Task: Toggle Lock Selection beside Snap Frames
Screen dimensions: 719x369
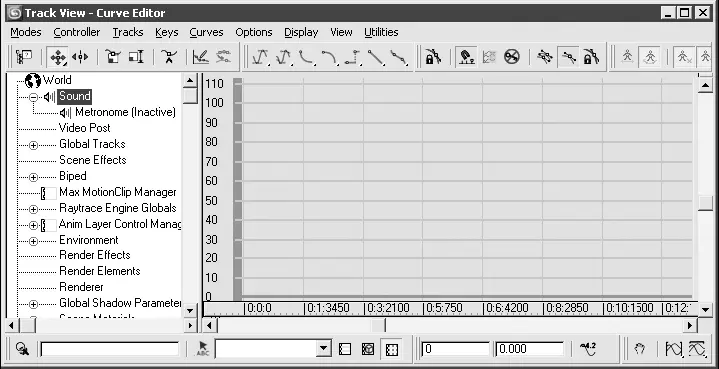Action: (433, 57)
